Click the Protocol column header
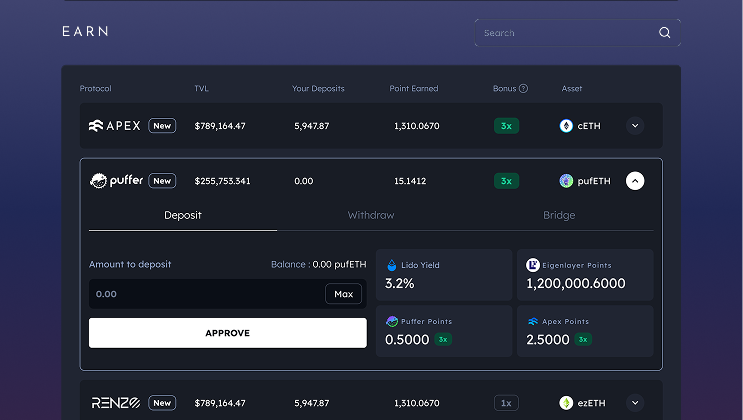The height and width of the screenshot is (420, 743). coord(95,89)
